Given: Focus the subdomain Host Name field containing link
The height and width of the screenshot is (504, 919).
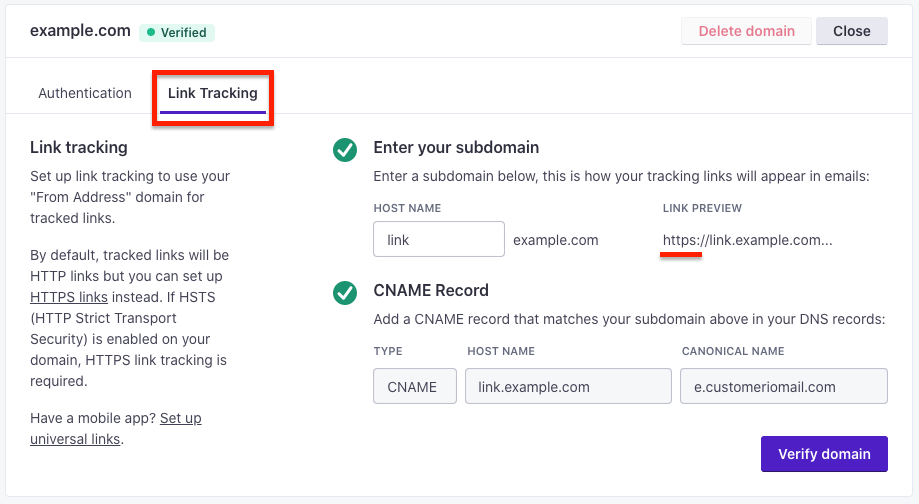Looking at the screenshot, I should (x=439, y=239).
